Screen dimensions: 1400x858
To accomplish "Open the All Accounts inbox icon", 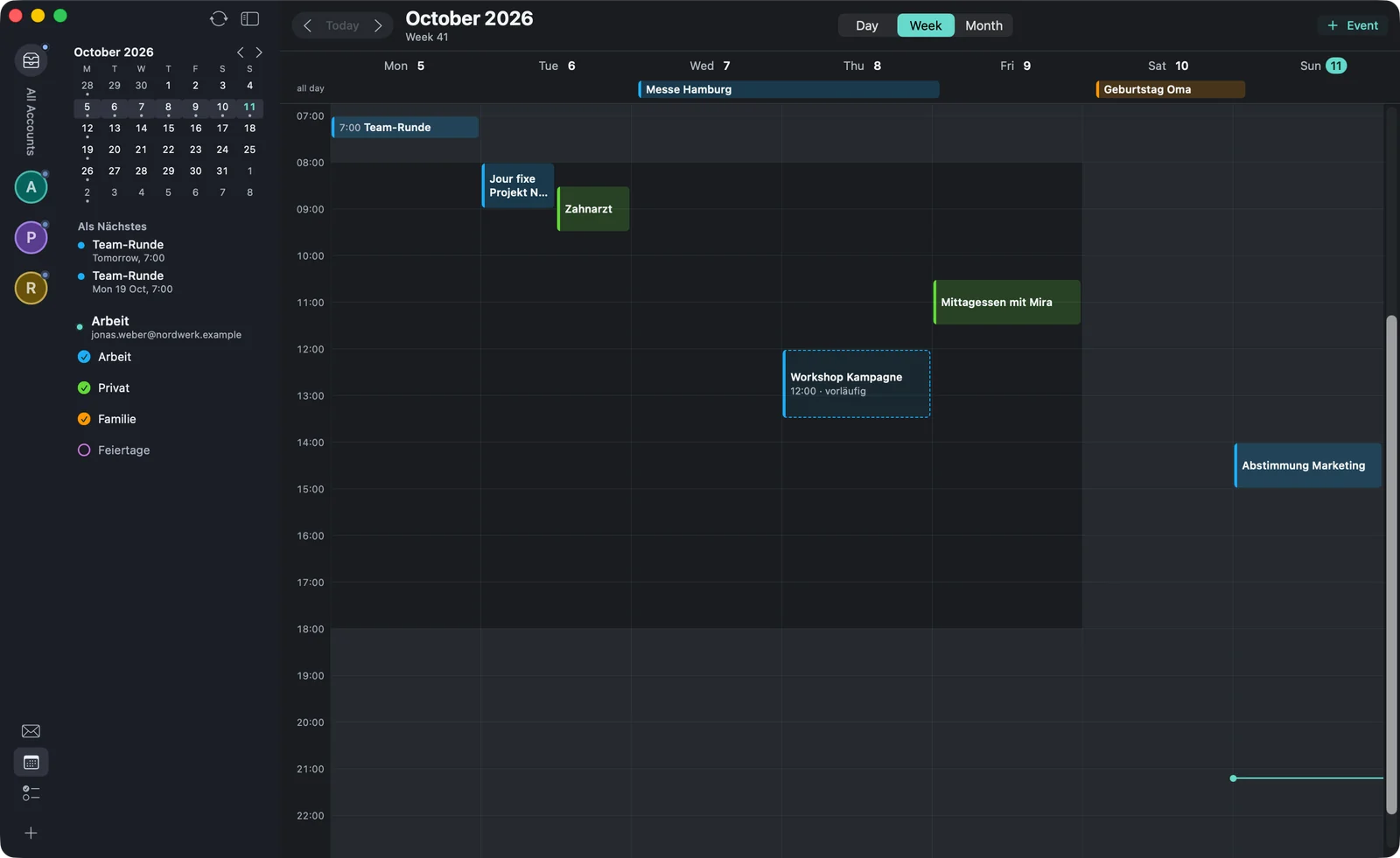I will click(31, 60).
